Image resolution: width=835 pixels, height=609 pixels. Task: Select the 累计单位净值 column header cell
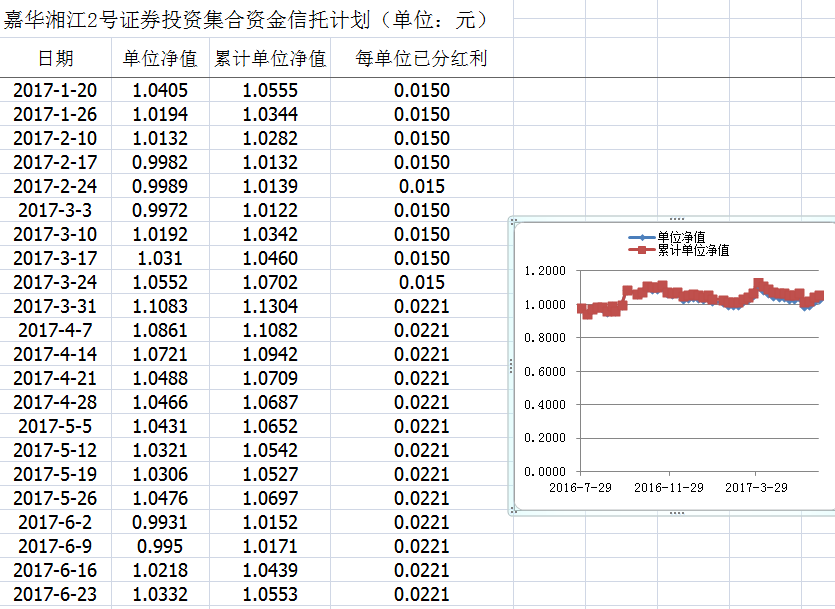270,59
